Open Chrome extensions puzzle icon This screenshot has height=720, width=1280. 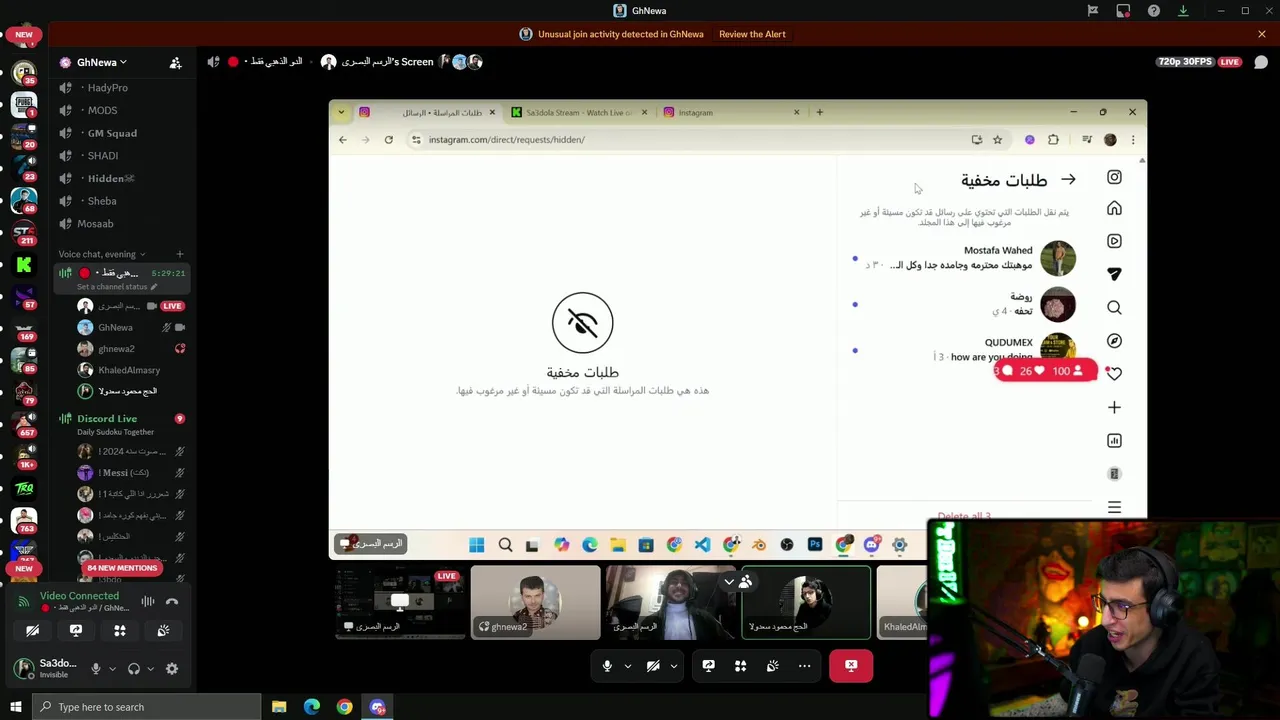click(x=1053, y=140)
